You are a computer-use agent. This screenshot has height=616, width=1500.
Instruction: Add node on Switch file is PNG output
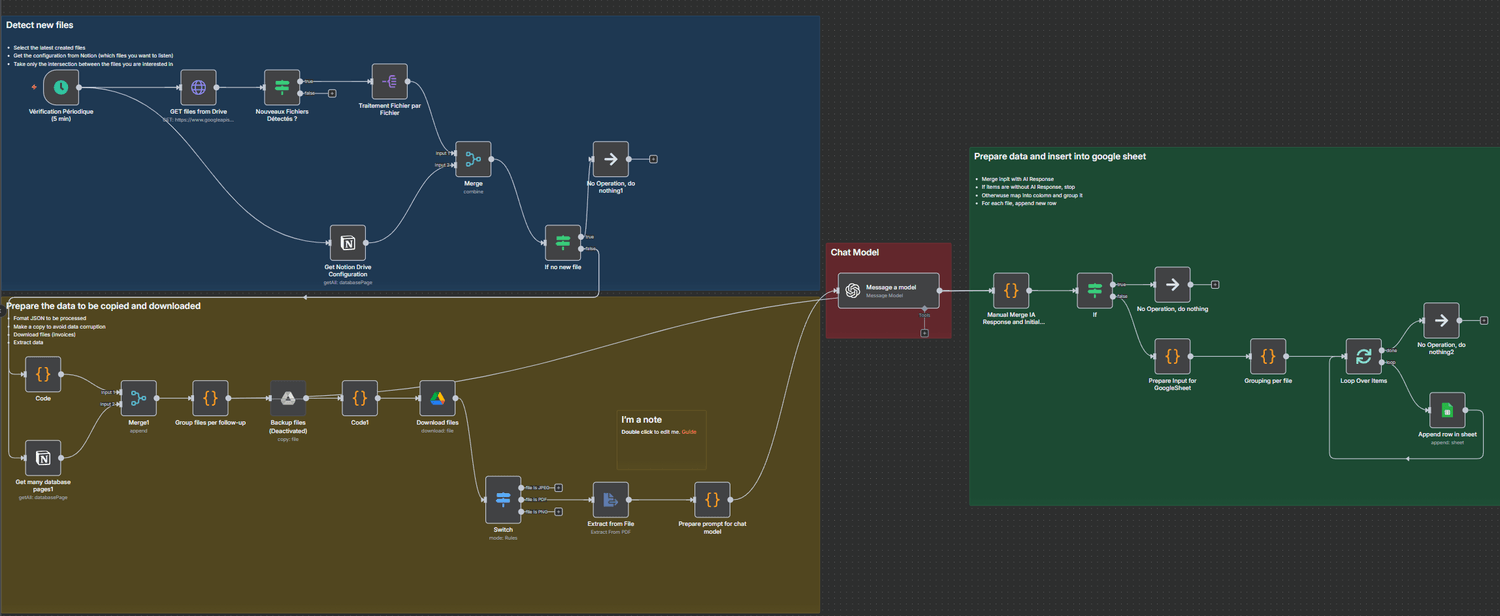coord(559,511)
